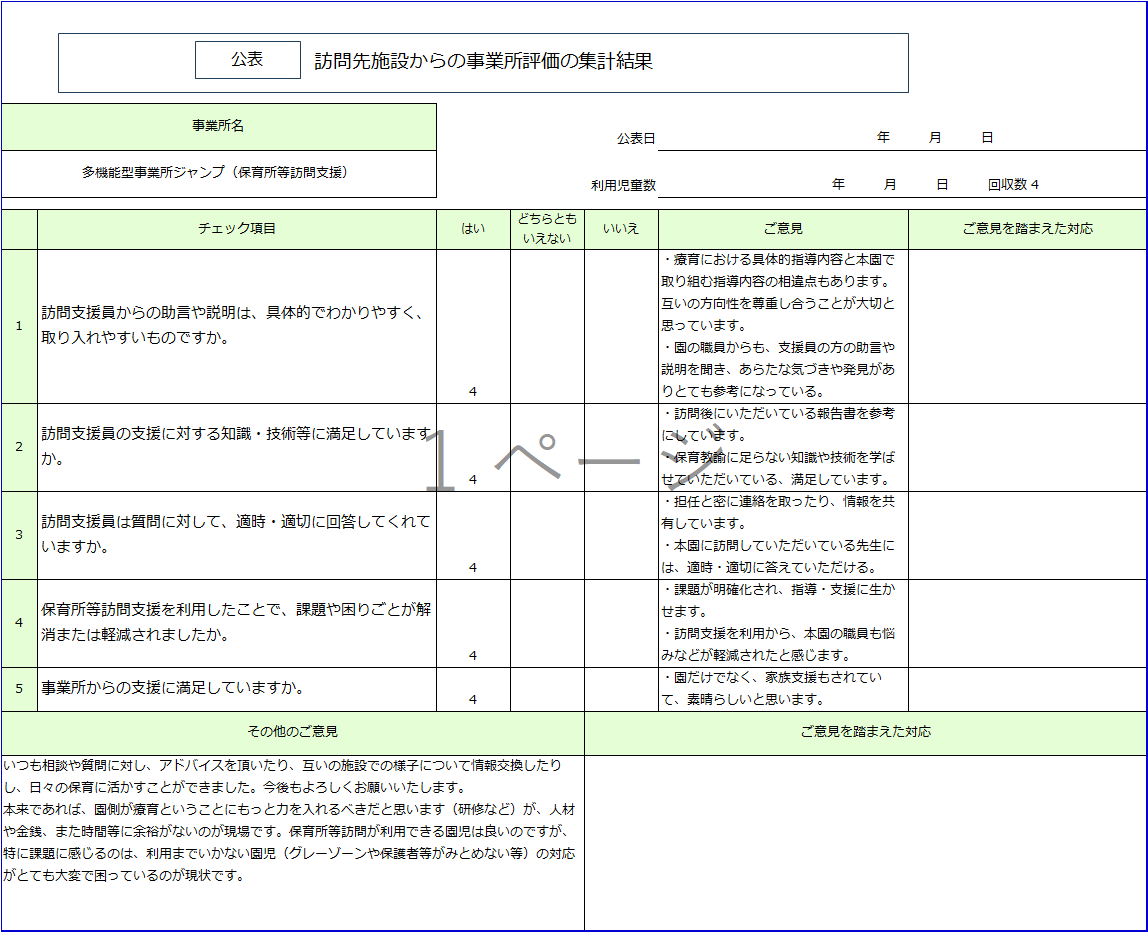Click the 公表 box in the title
This screenshot has height=932, width=1148.
(247, 59)
